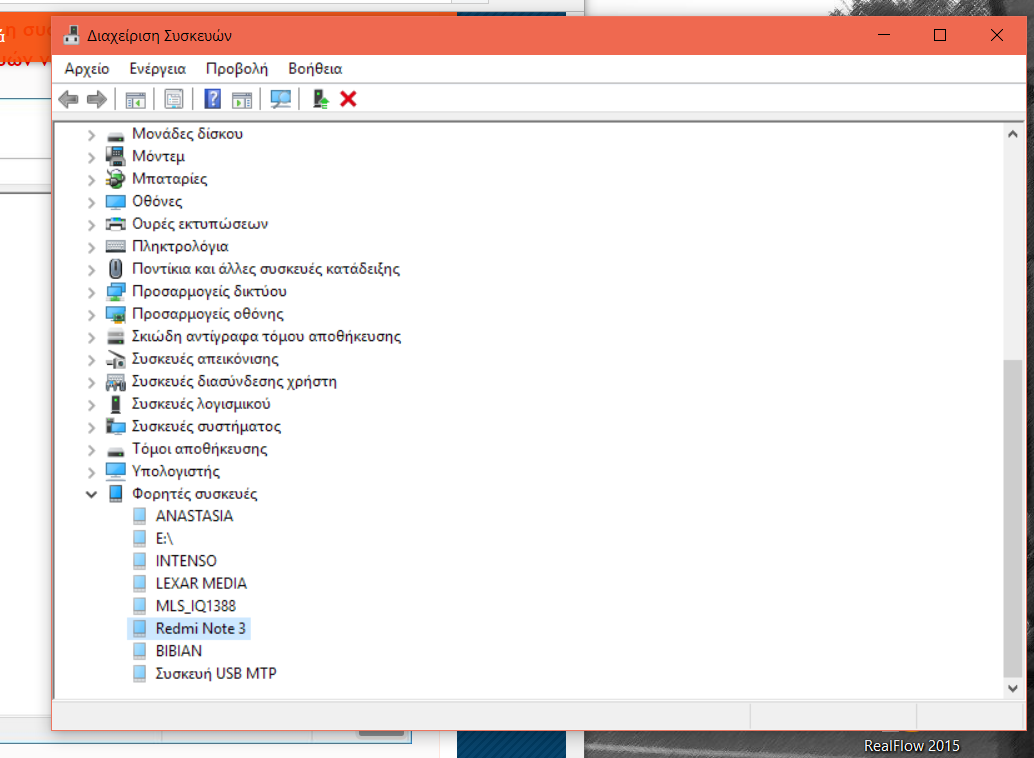Viewport: 1034px width, 758px height.
Task: Click the Device Manager title bar icon
Action: click(71, 36)
